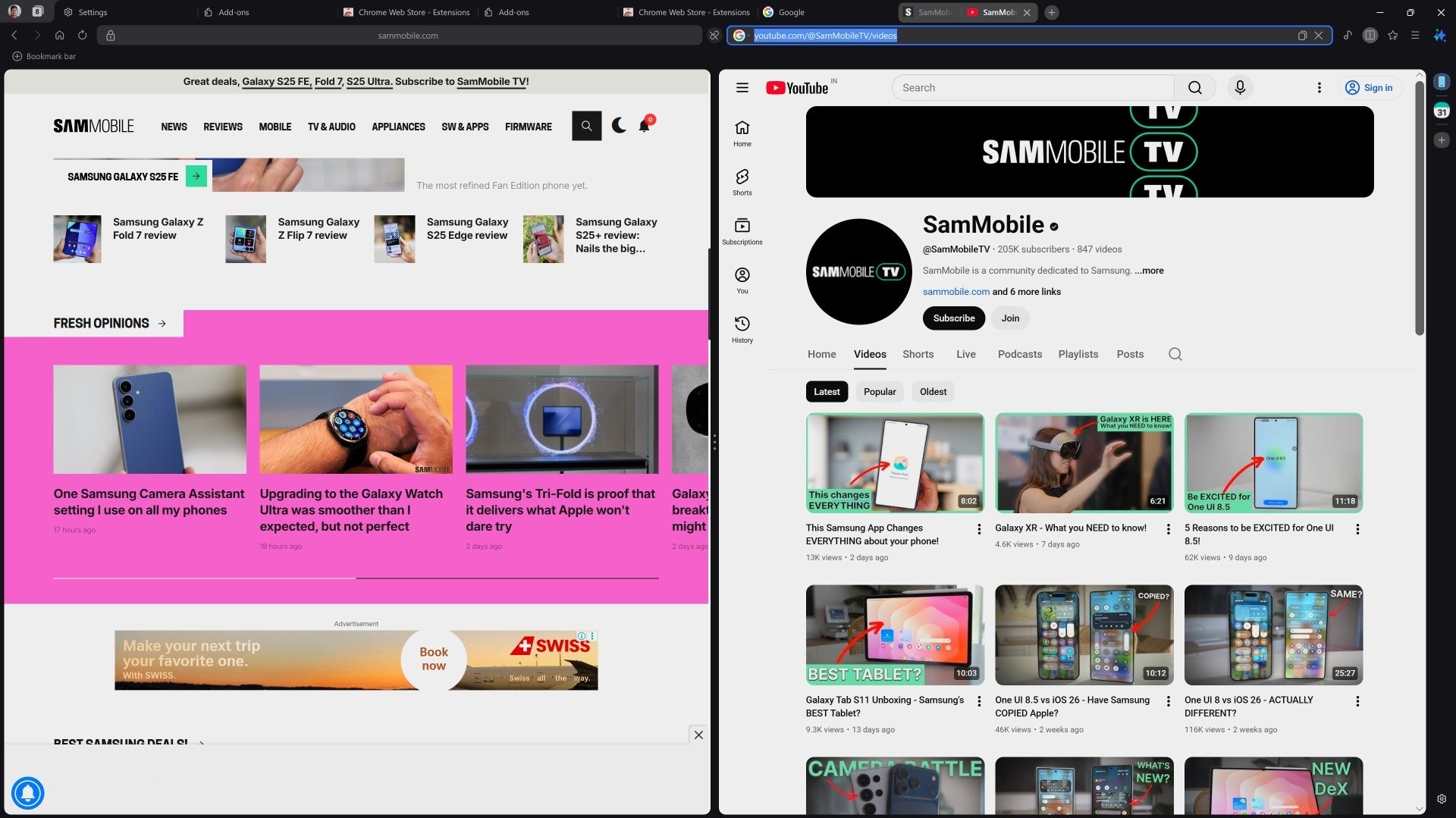Open the sammobile.com link in the description
1456x818 pixels.
coord(955,291)
